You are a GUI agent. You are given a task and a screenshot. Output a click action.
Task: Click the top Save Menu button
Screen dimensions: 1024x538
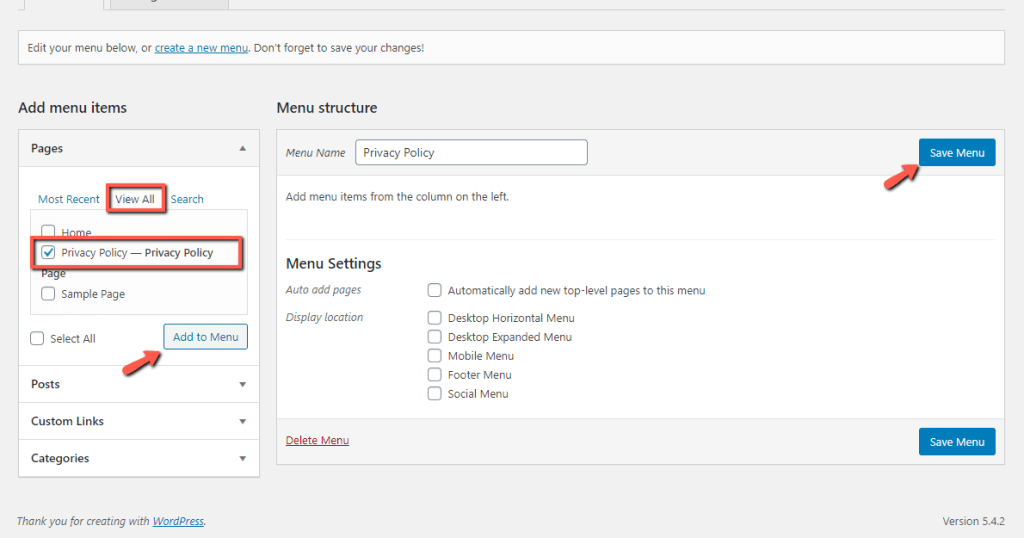pos(957,152)
